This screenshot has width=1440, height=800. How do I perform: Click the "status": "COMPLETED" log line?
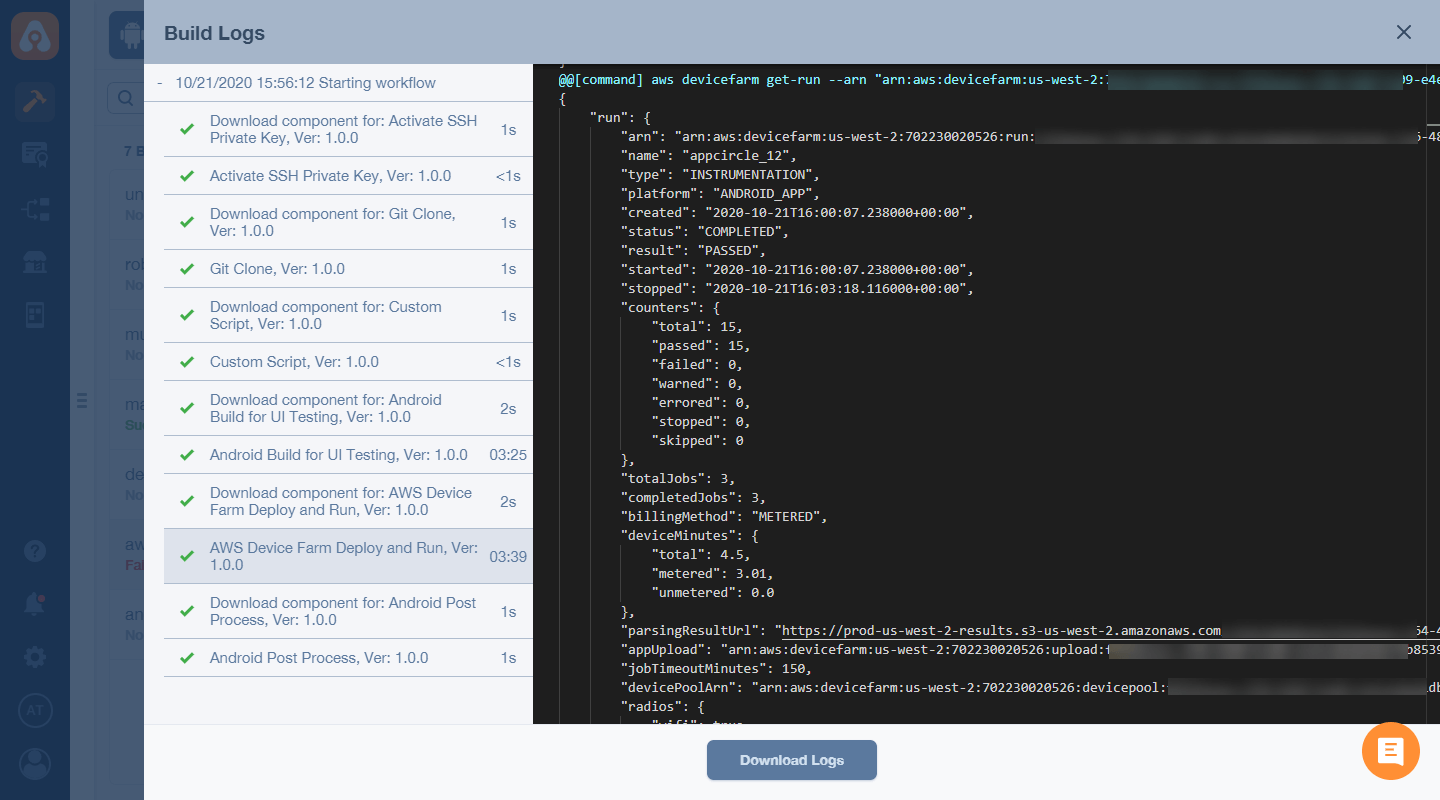click(x=705, y=232)
